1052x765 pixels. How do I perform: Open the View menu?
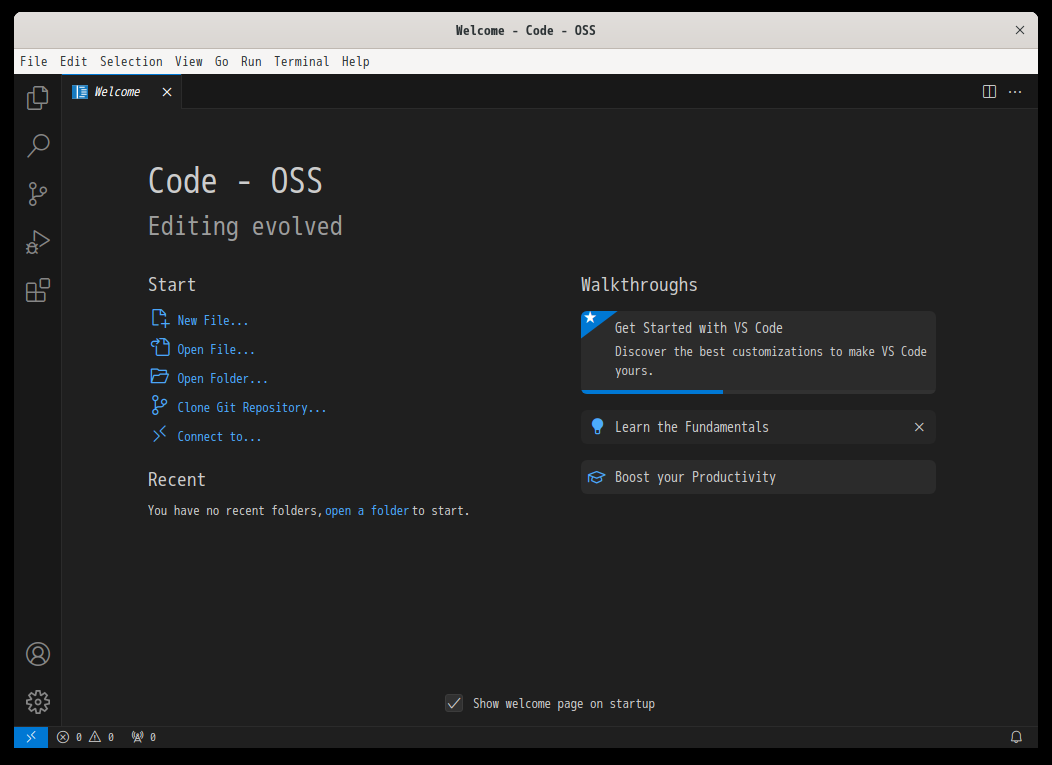click(x=189, y=62)
